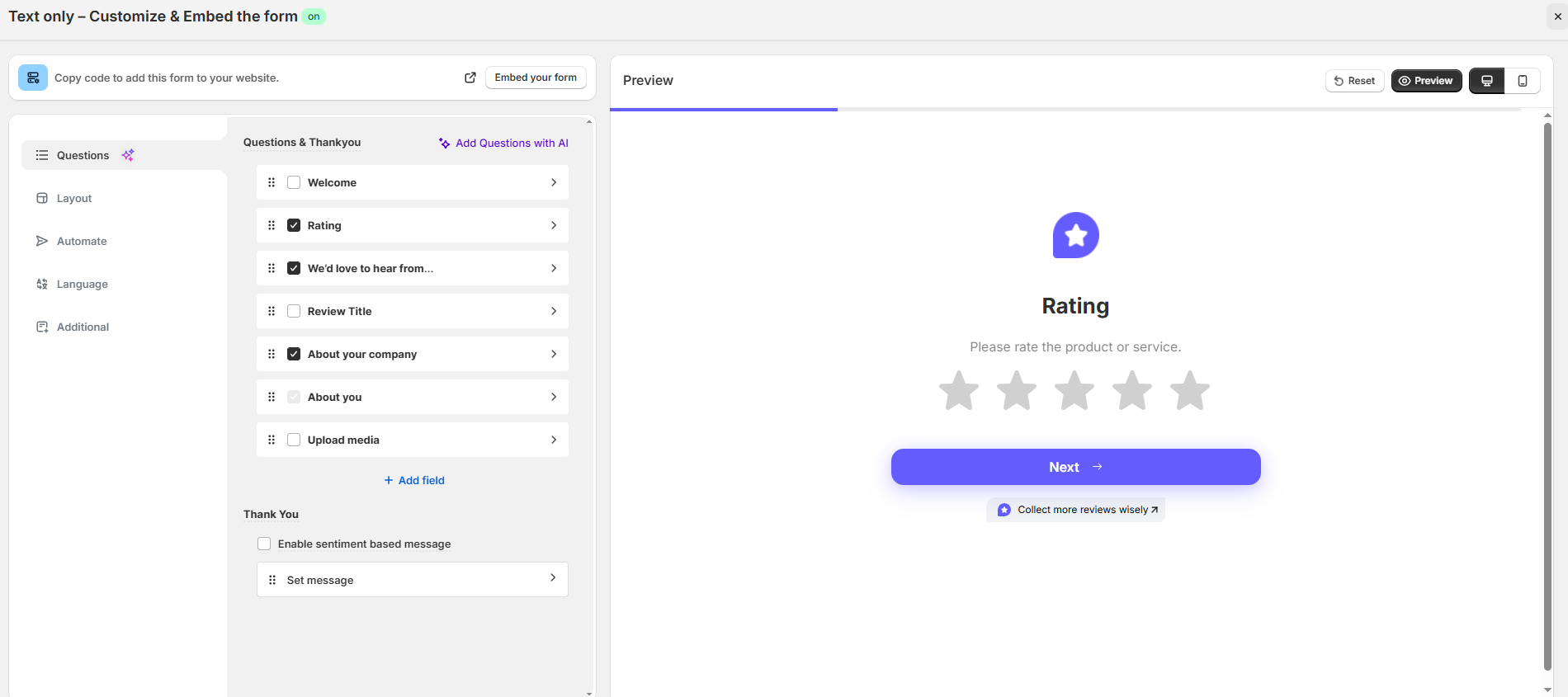Enable the Welcome question checkbox
Image resolution: width=1568 pixels, height=697 pixels.
coord(294,182)
